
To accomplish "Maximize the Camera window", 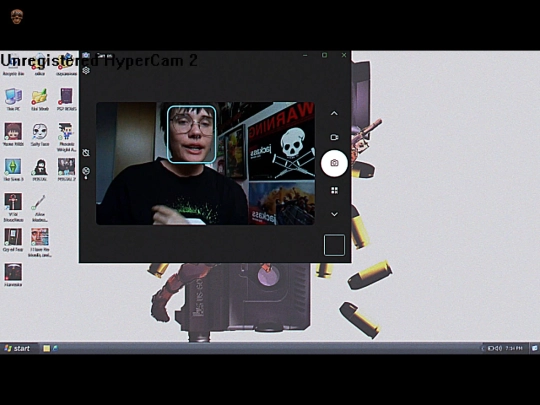I will [324, 55].
